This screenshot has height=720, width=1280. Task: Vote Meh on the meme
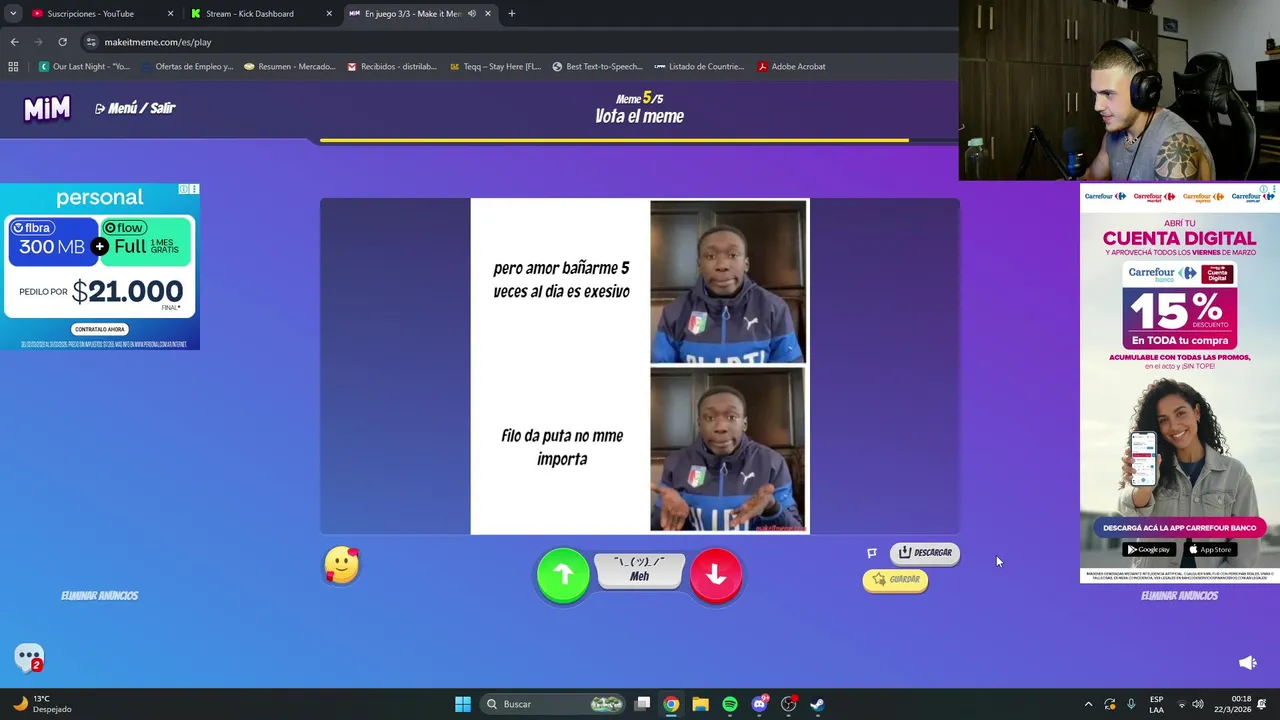640,571
